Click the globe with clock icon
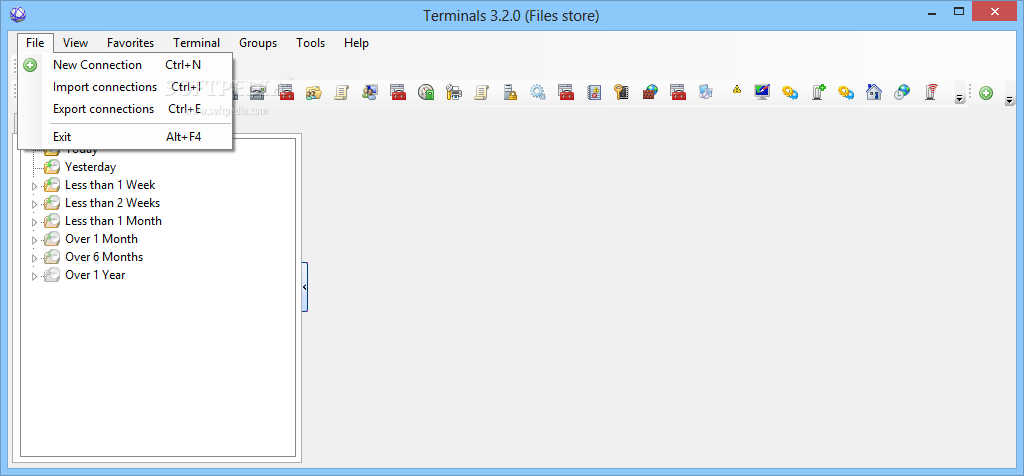The height and width of the screenshot is (476, 1024). click(903, 92)
